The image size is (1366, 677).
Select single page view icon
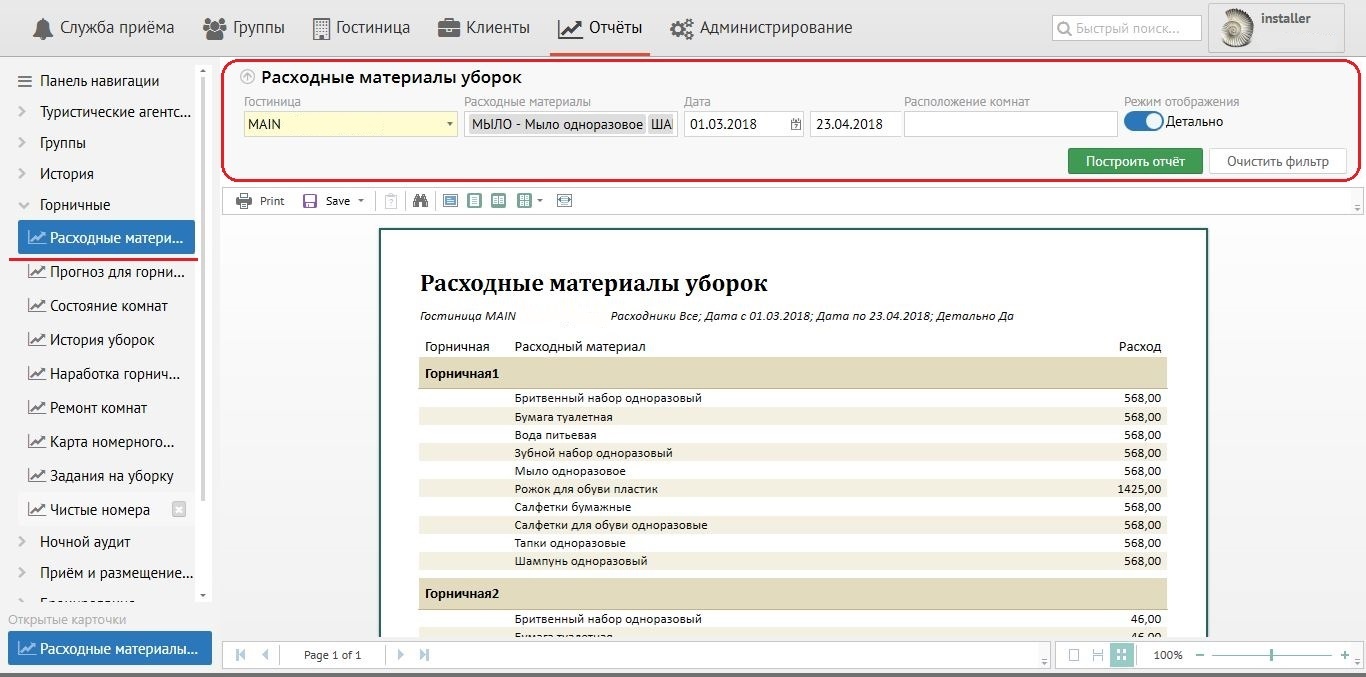click(x=474, y=201)
